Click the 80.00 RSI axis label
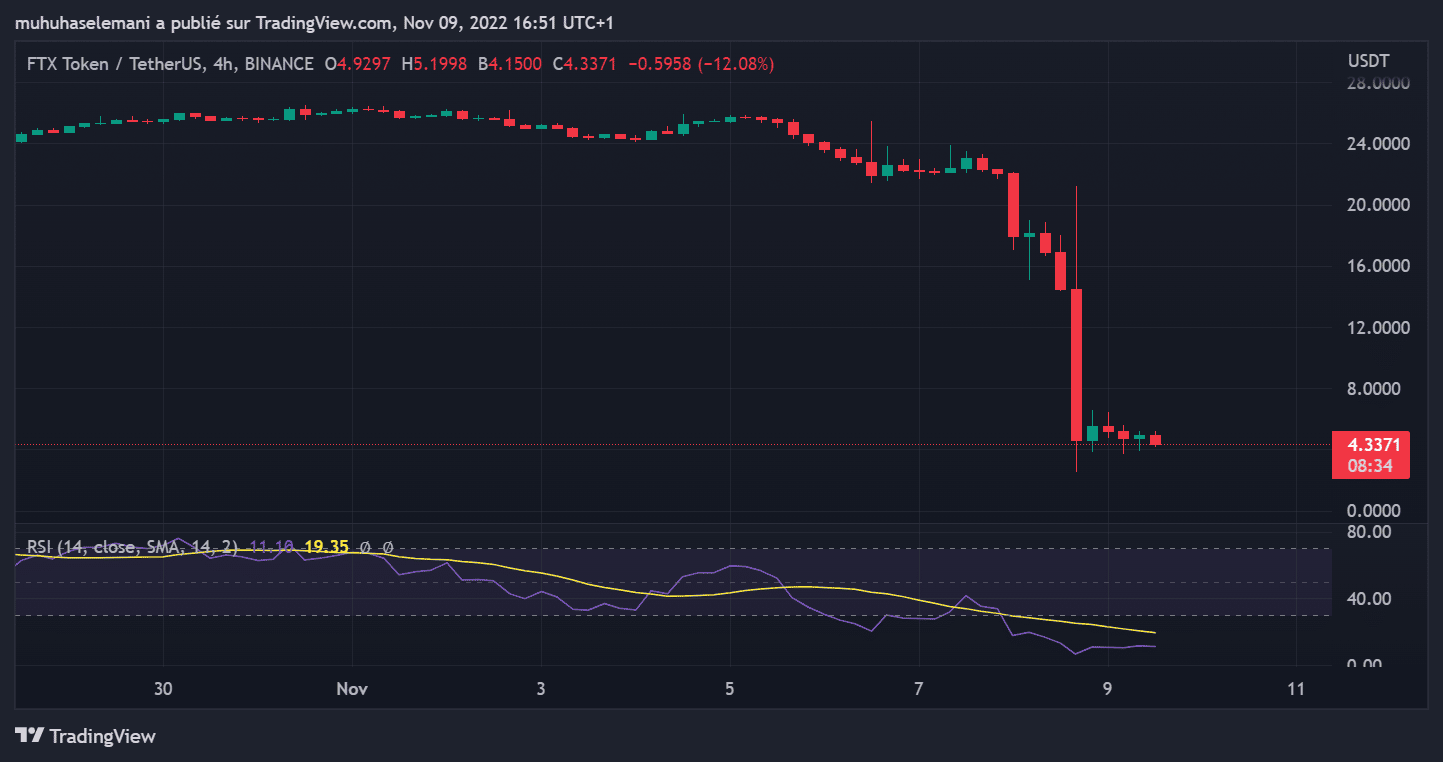Viewport: 1443px width, 762px height. point(1367,532)
